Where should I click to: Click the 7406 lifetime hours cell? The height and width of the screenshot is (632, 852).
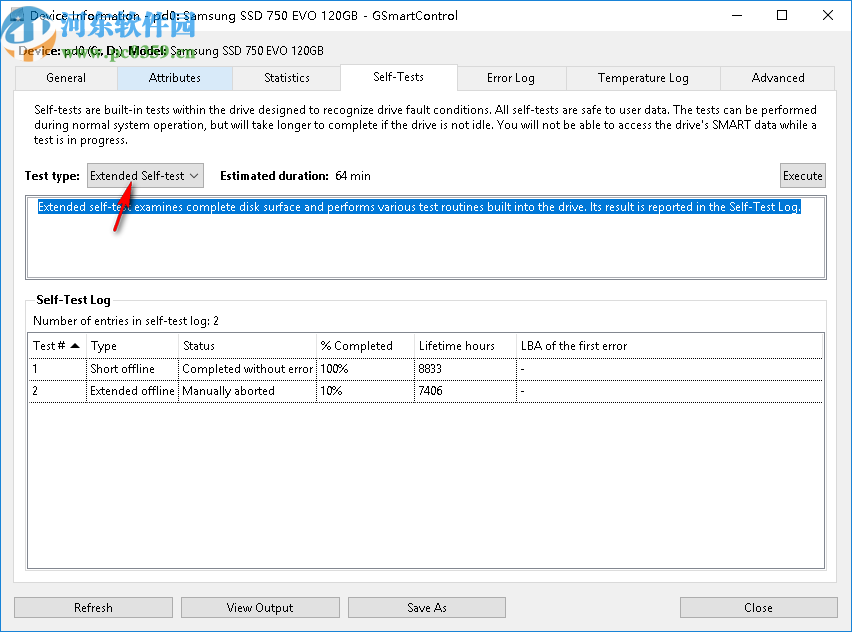tap(465, 391)
